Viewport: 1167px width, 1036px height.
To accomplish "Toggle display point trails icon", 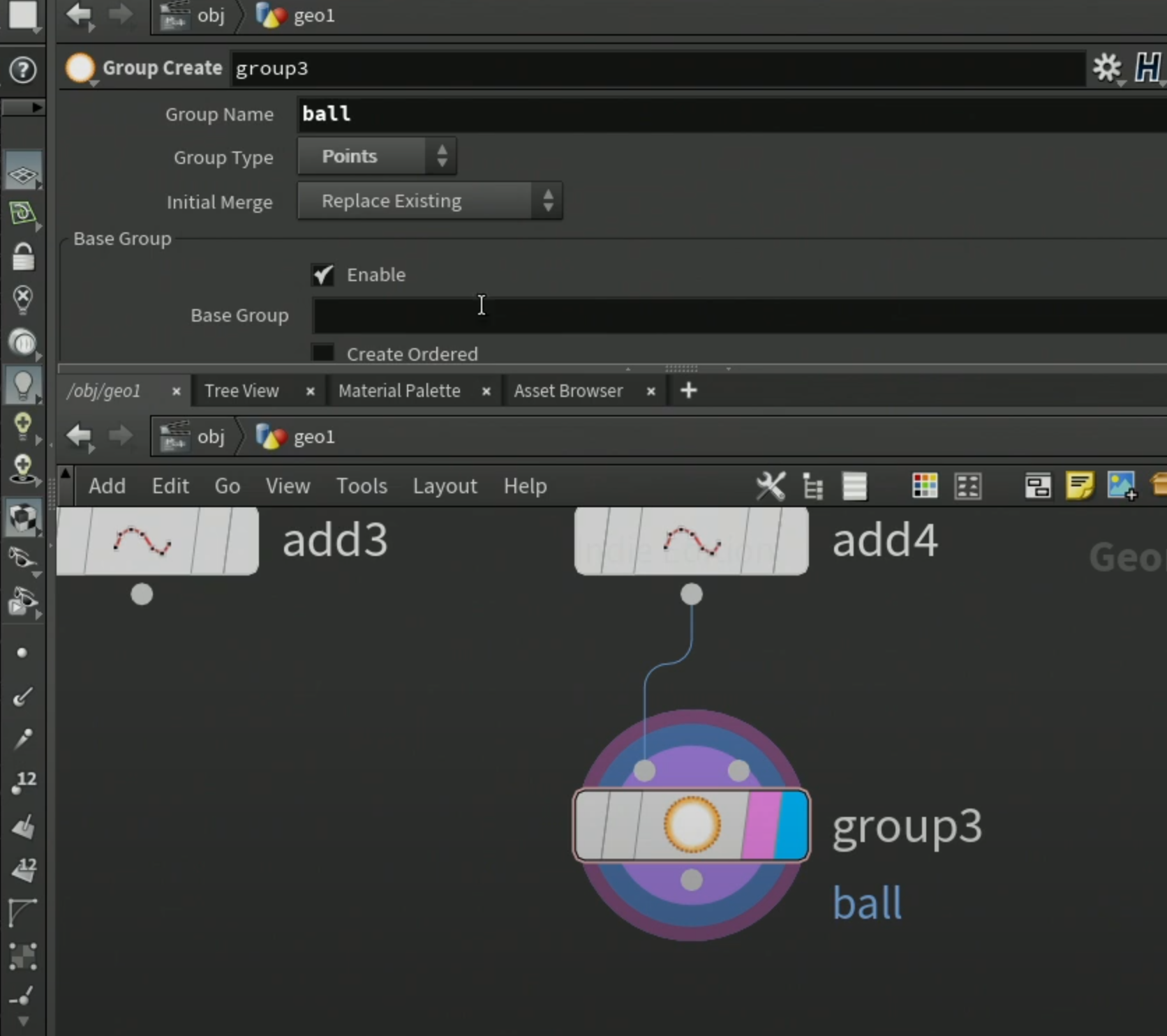I will [x=22, y=739].
